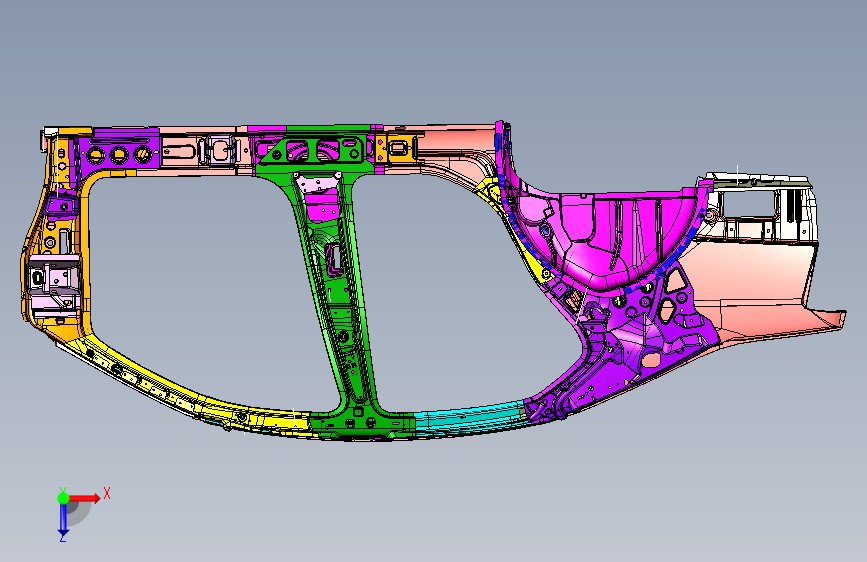Click the red "X" axis label
Screen dimensions: 867x562
(x=107, y=493)
